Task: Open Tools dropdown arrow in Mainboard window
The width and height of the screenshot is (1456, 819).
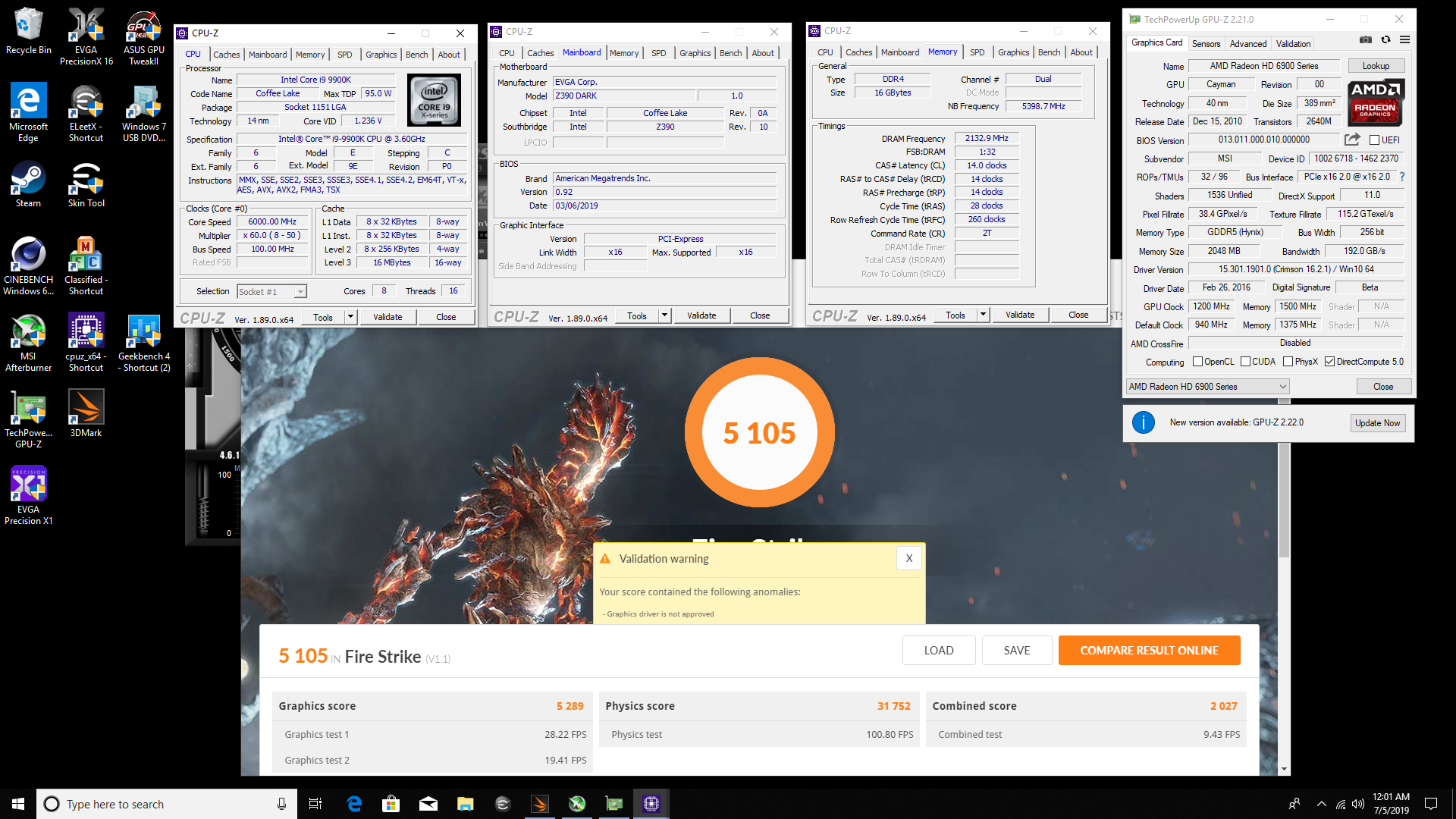Action: [x=664, y=315]
